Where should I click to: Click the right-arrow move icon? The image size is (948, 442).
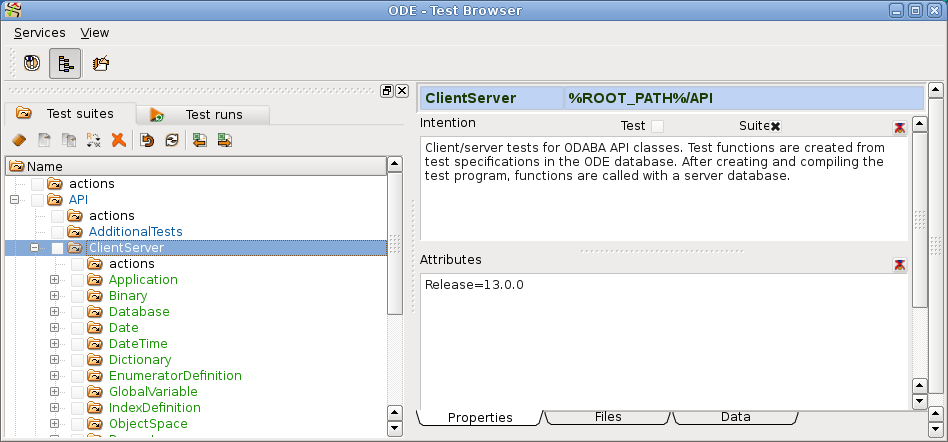(224, 141)
